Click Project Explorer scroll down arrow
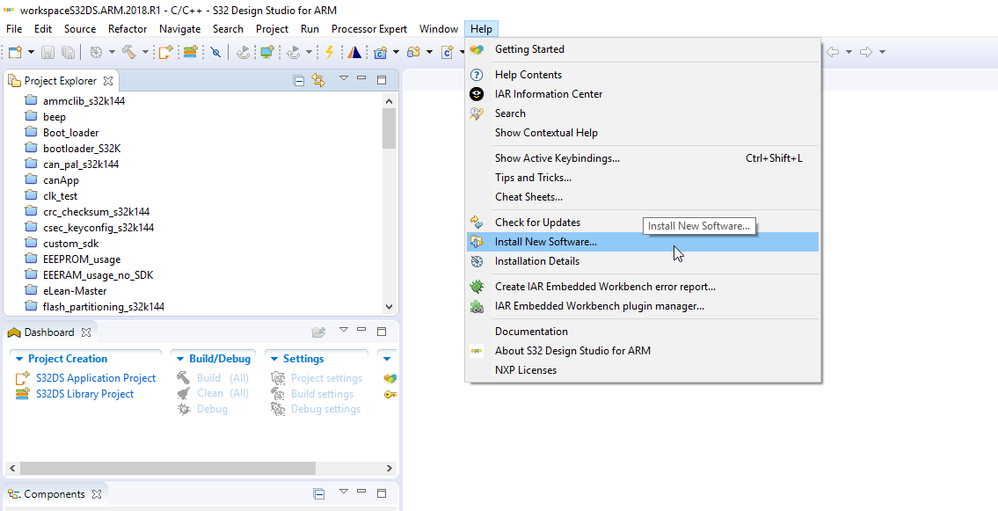 390,307
